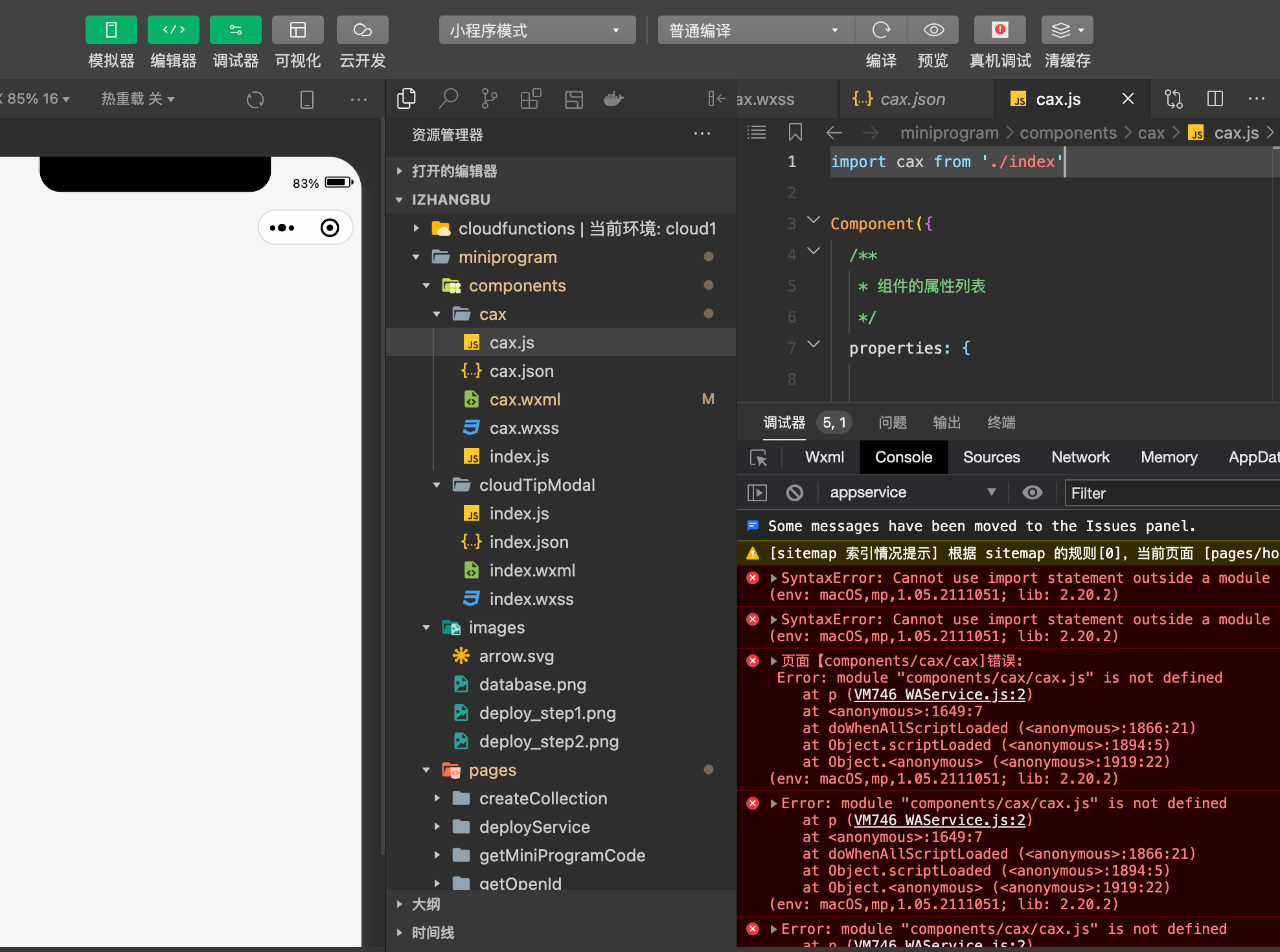Screen dimensions: 1280x952
Task: Click the extensions icon in sidebar
Action: click(531, 99)
